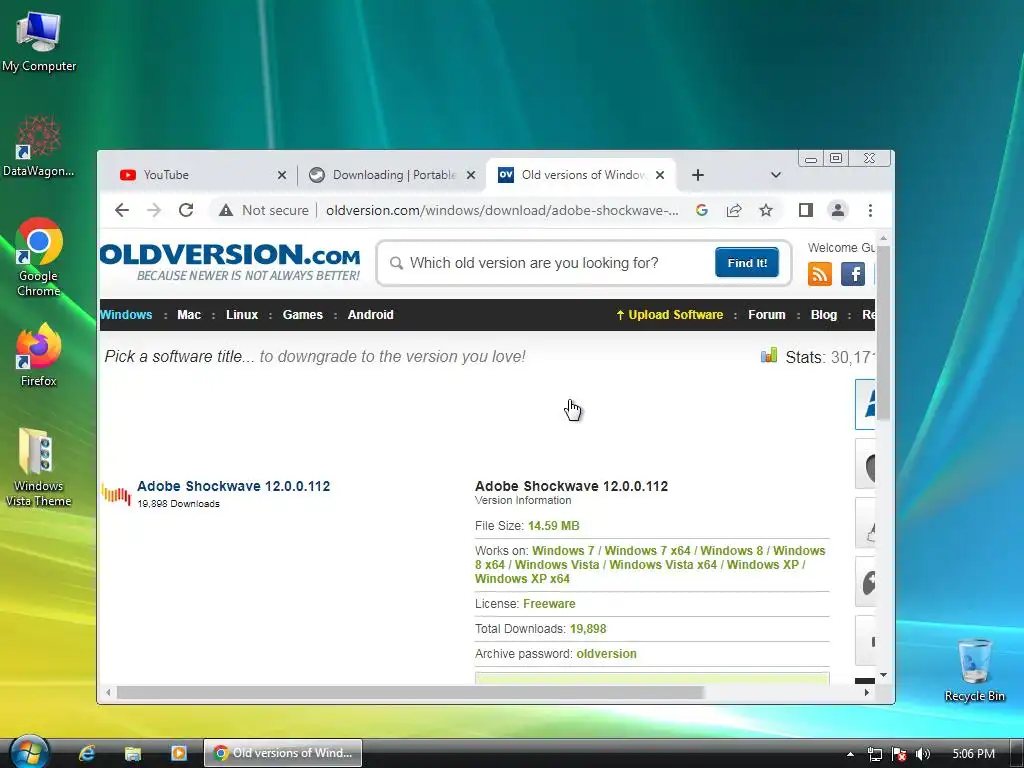Image resolution: width=1024 pixels, height=768 pixels.
Task: Click the OLDVERSION.COM logo
Action: 229,262
